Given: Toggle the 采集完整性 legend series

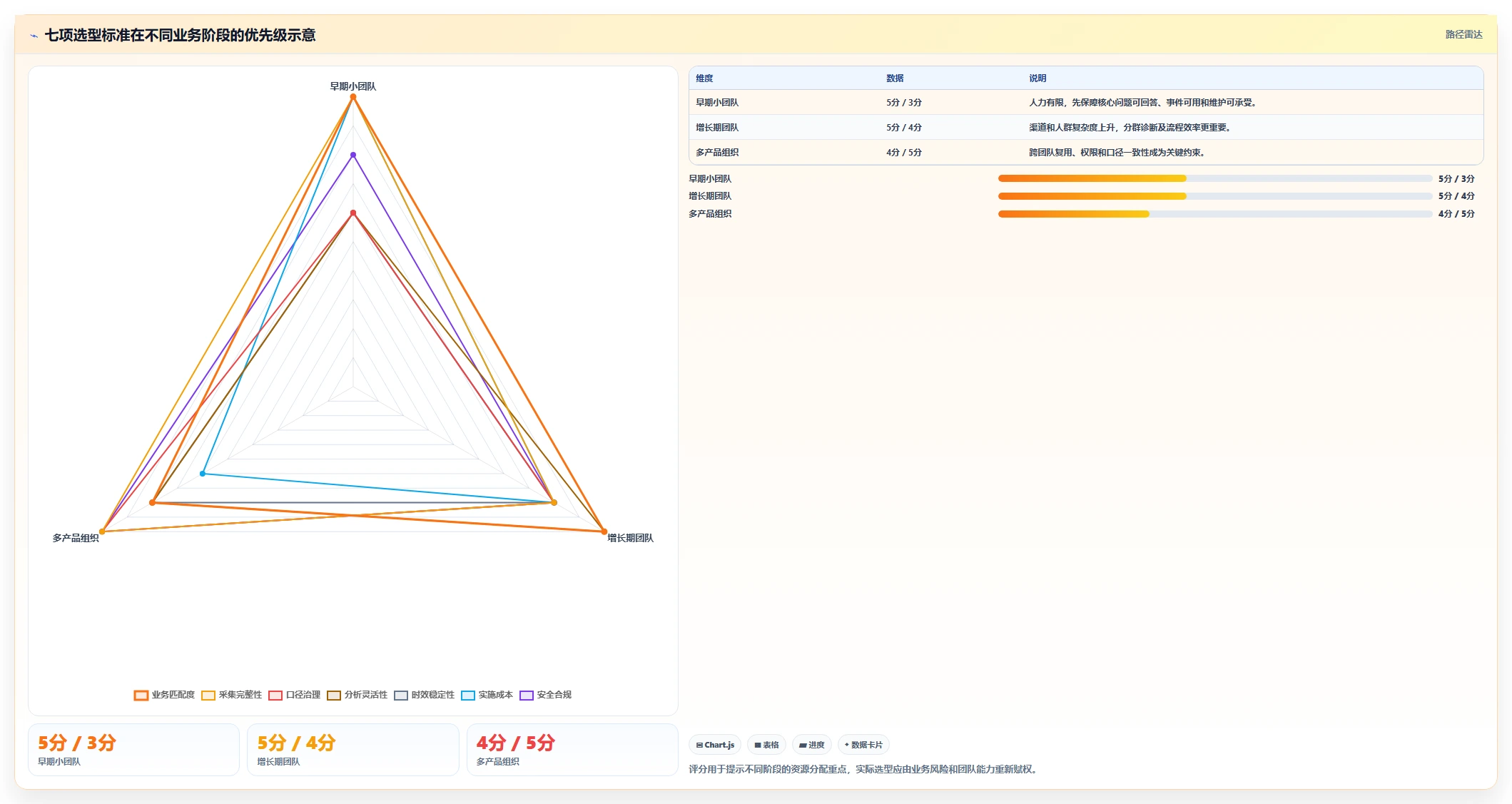Looking at the screenshot, I should click(231, 695).
